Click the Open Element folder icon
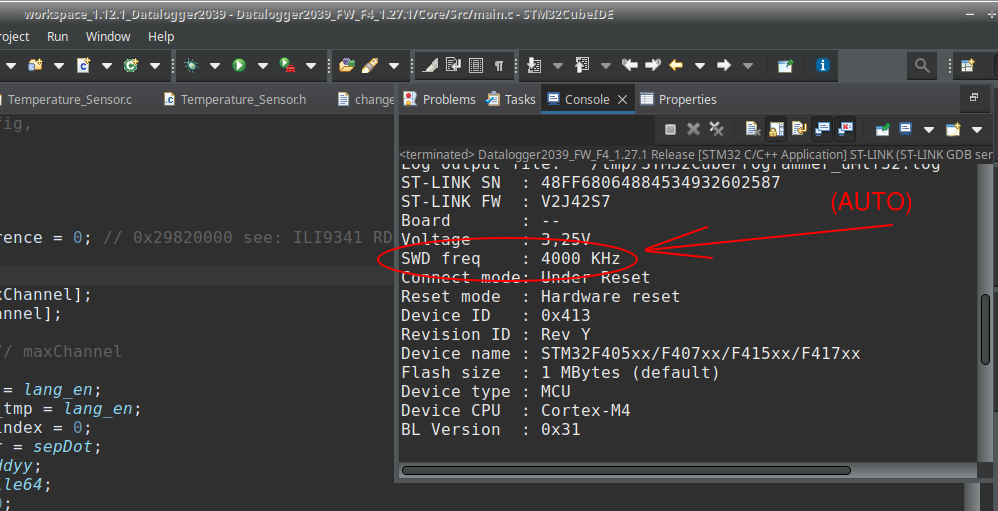This screenshot has width=998, height=511. [346, 65]
